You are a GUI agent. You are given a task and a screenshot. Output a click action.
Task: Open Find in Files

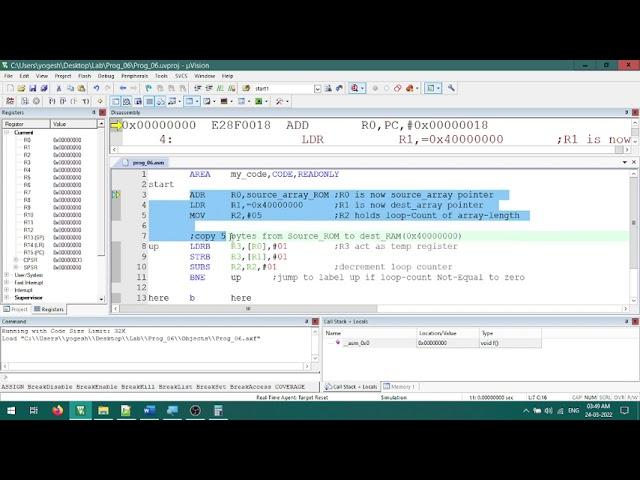246,88
